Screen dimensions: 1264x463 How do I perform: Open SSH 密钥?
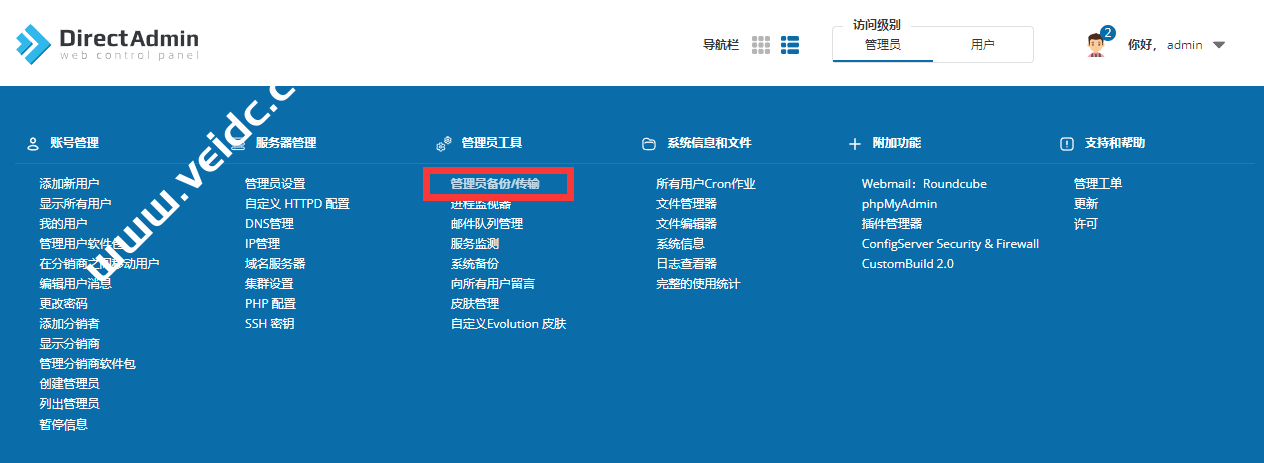coord(269,324)
